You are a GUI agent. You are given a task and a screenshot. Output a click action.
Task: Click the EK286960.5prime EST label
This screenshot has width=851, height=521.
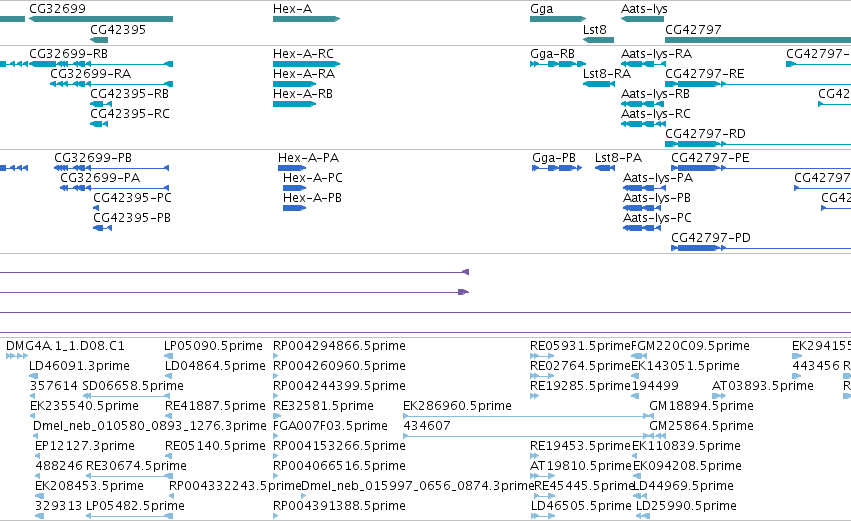[x=457, y=406]
